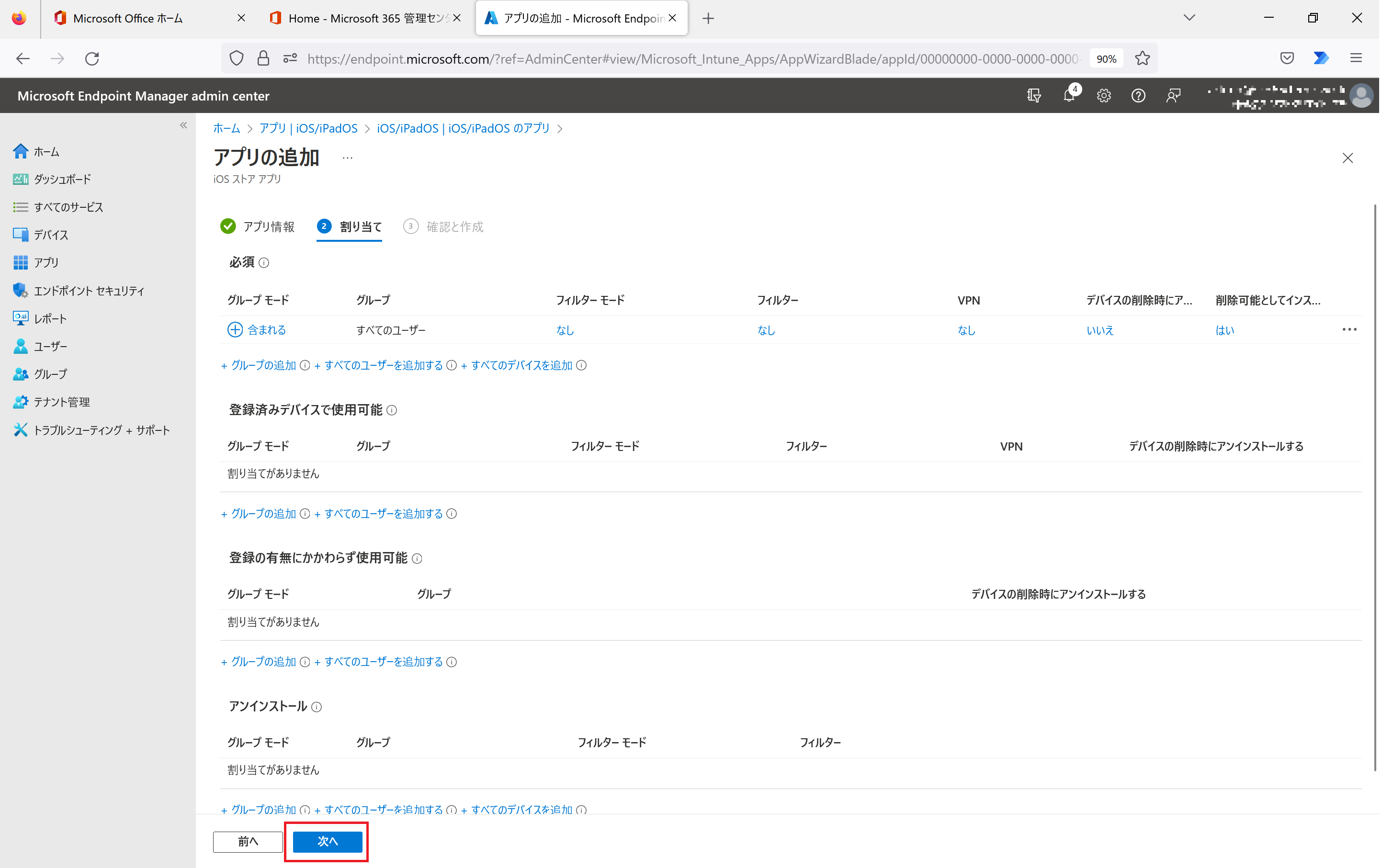
Task: Click the ホーム breadcrumb link
Action: point(227,128)
